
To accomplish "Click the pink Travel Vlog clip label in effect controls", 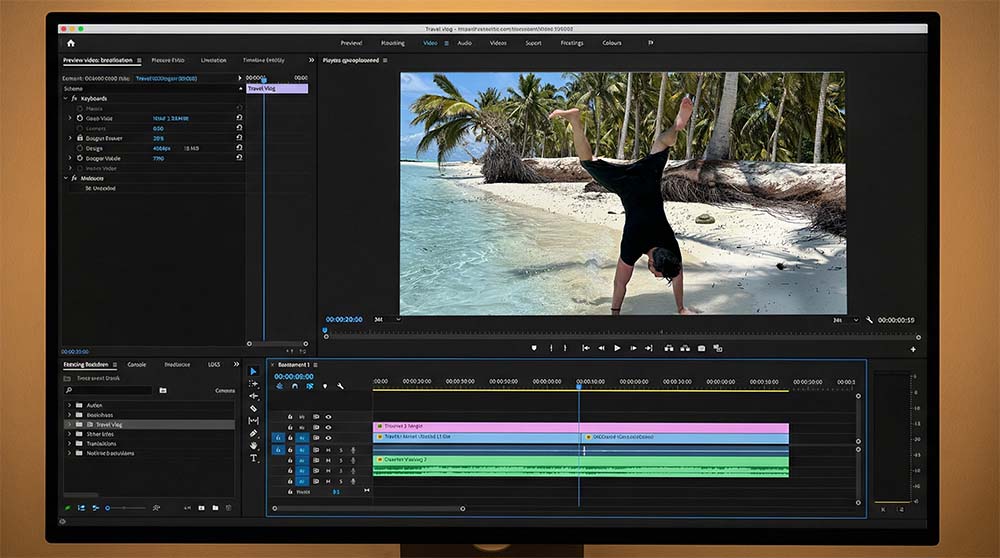I will pos(277,89).
